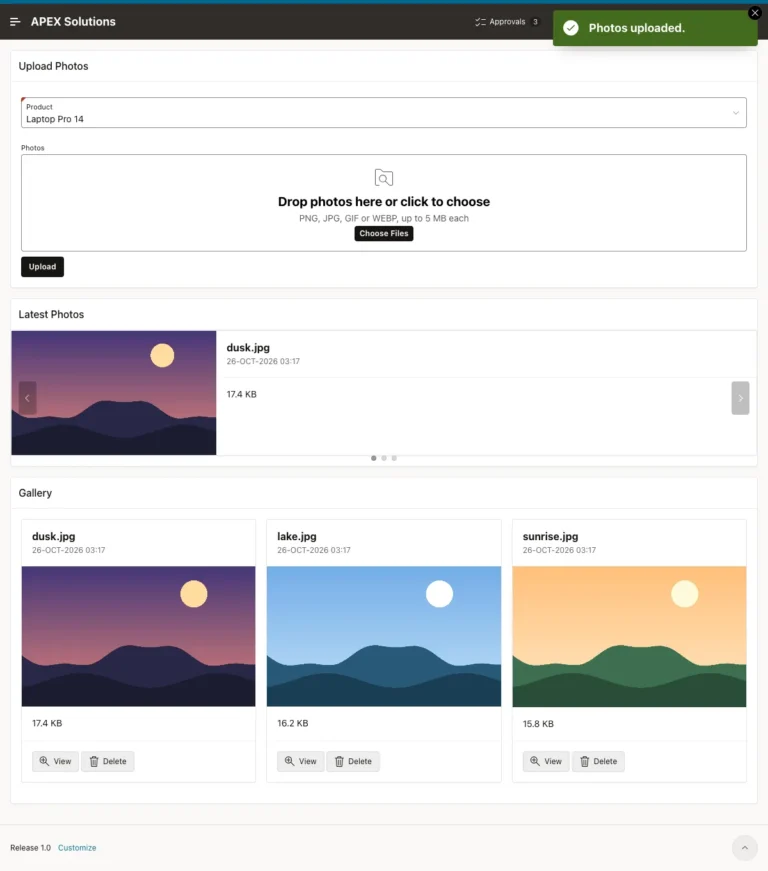Go to next photo in carousel
The width and height of the screenshot is (768, 871).
(x=740, y=398)
